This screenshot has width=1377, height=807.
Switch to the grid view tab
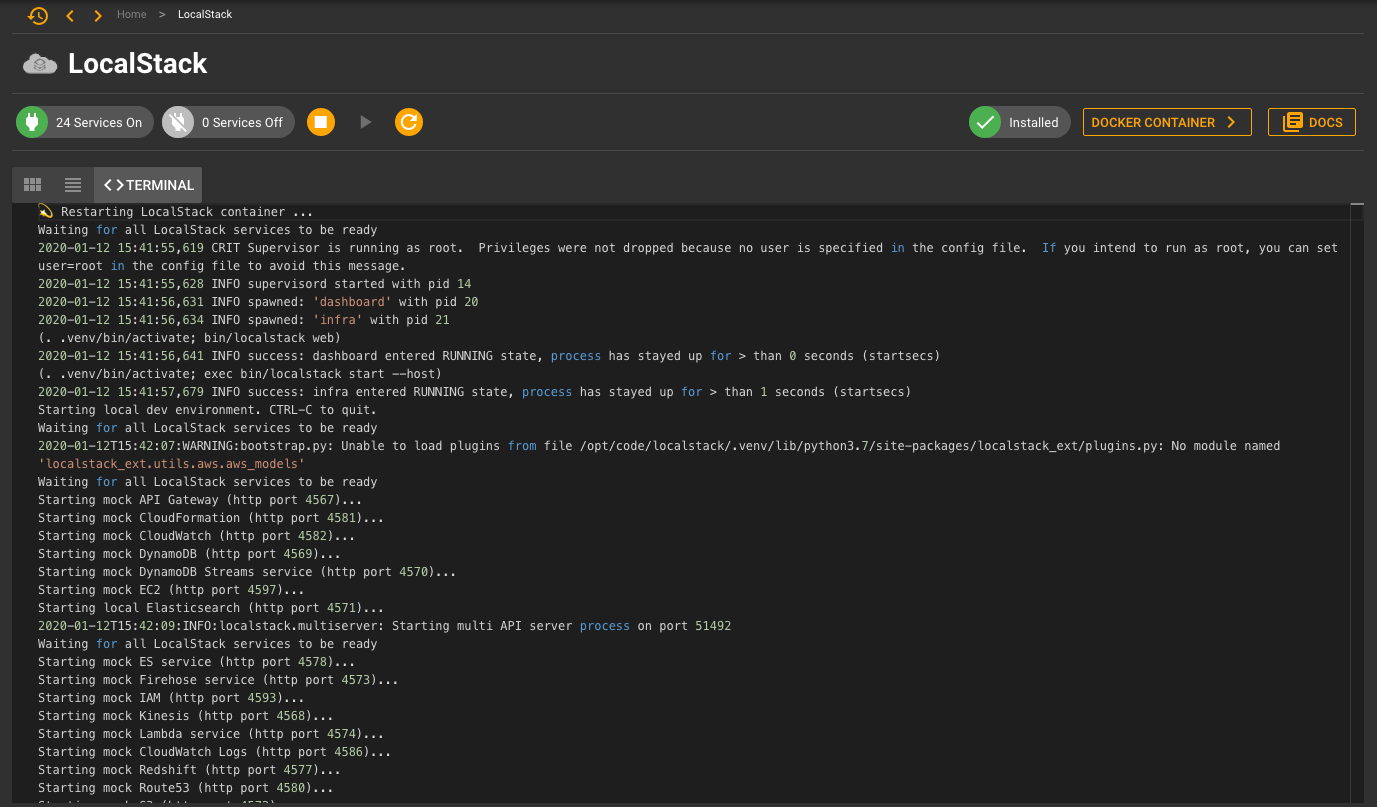pos(32,185)
